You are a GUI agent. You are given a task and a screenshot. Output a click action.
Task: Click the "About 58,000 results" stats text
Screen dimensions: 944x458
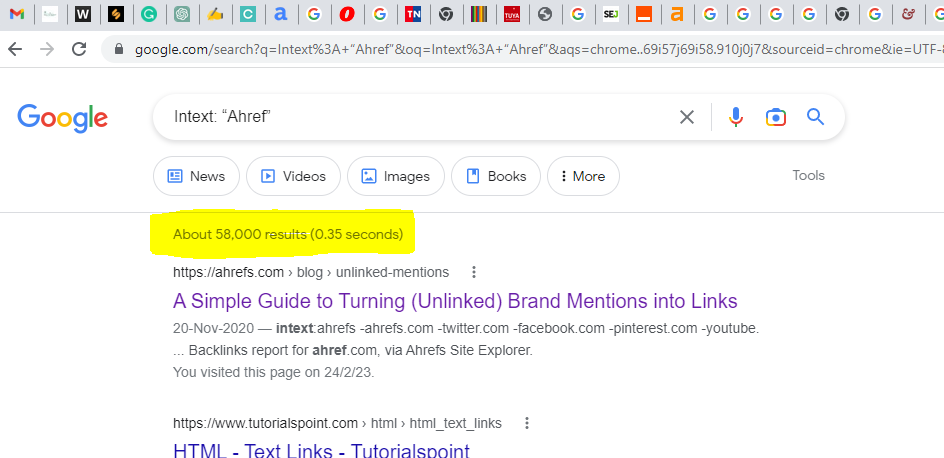(288, 234)
